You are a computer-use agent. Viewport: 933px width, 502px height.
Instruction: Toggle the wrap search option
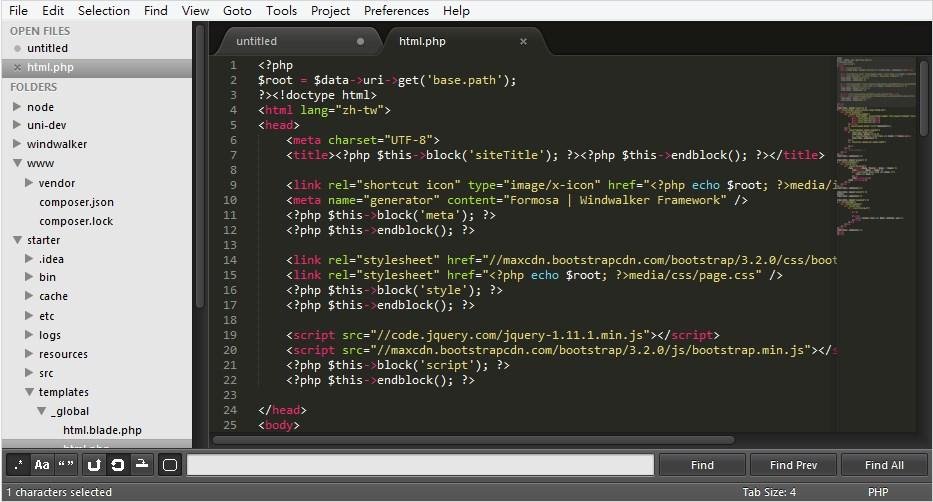(x=118, y=465)
